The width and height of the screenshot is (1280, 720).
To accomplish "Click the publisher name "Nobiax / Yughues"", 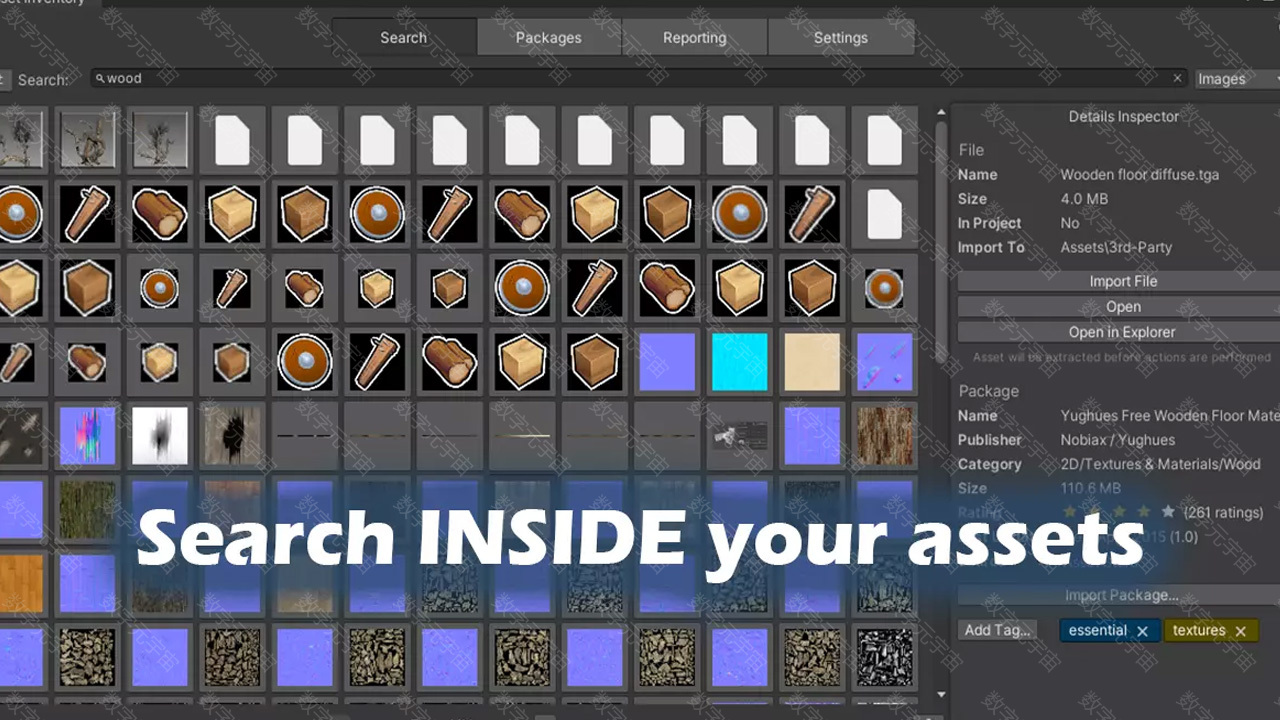I will click(1118, 440).
